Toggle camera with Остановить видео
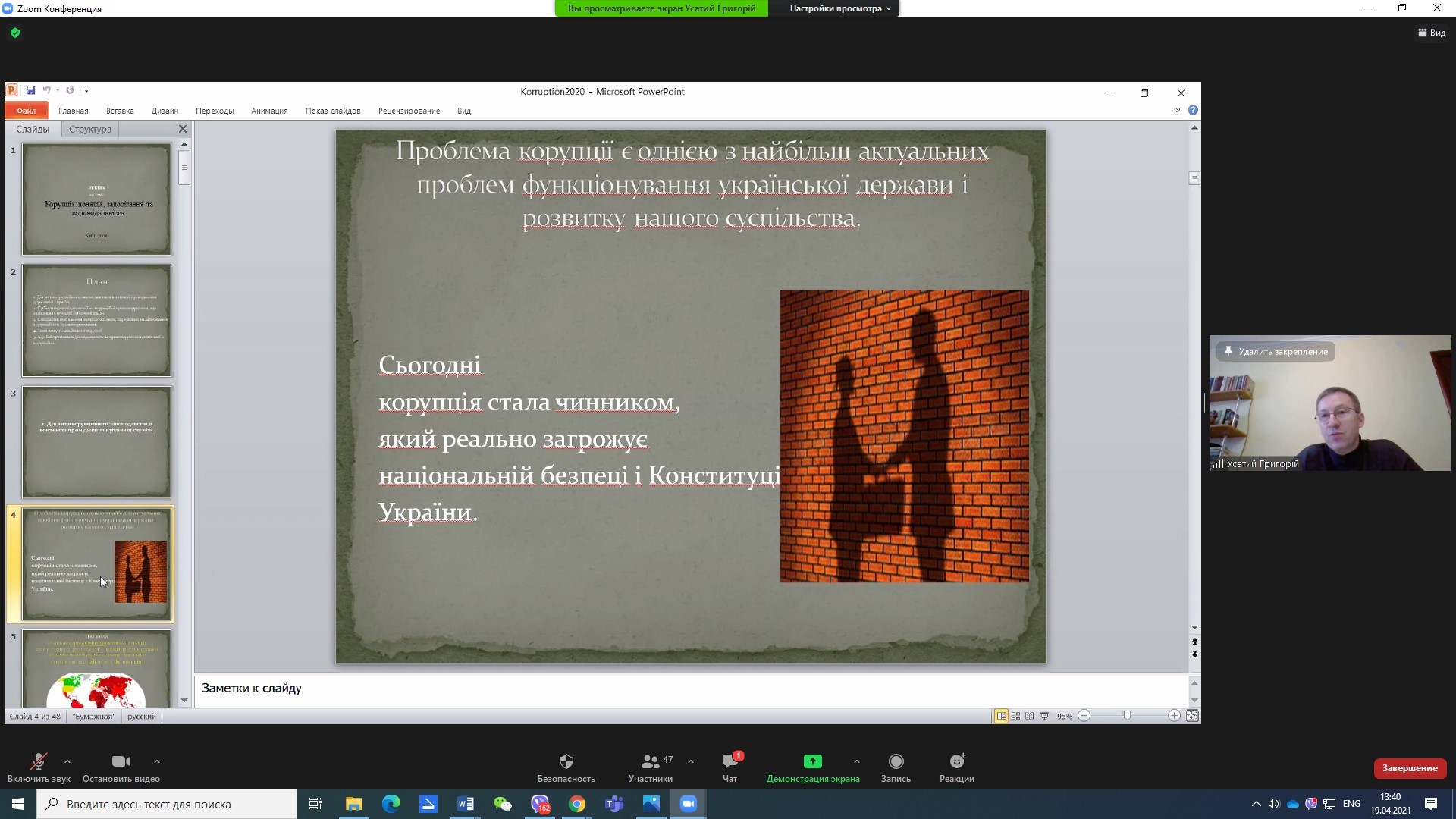 [x=121, y=762]
